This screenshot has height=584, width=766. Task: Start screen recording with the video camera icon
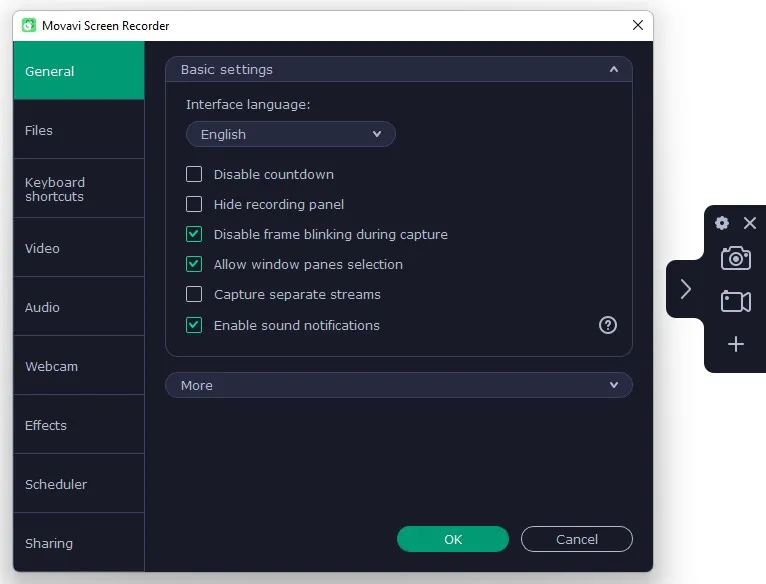736,301
